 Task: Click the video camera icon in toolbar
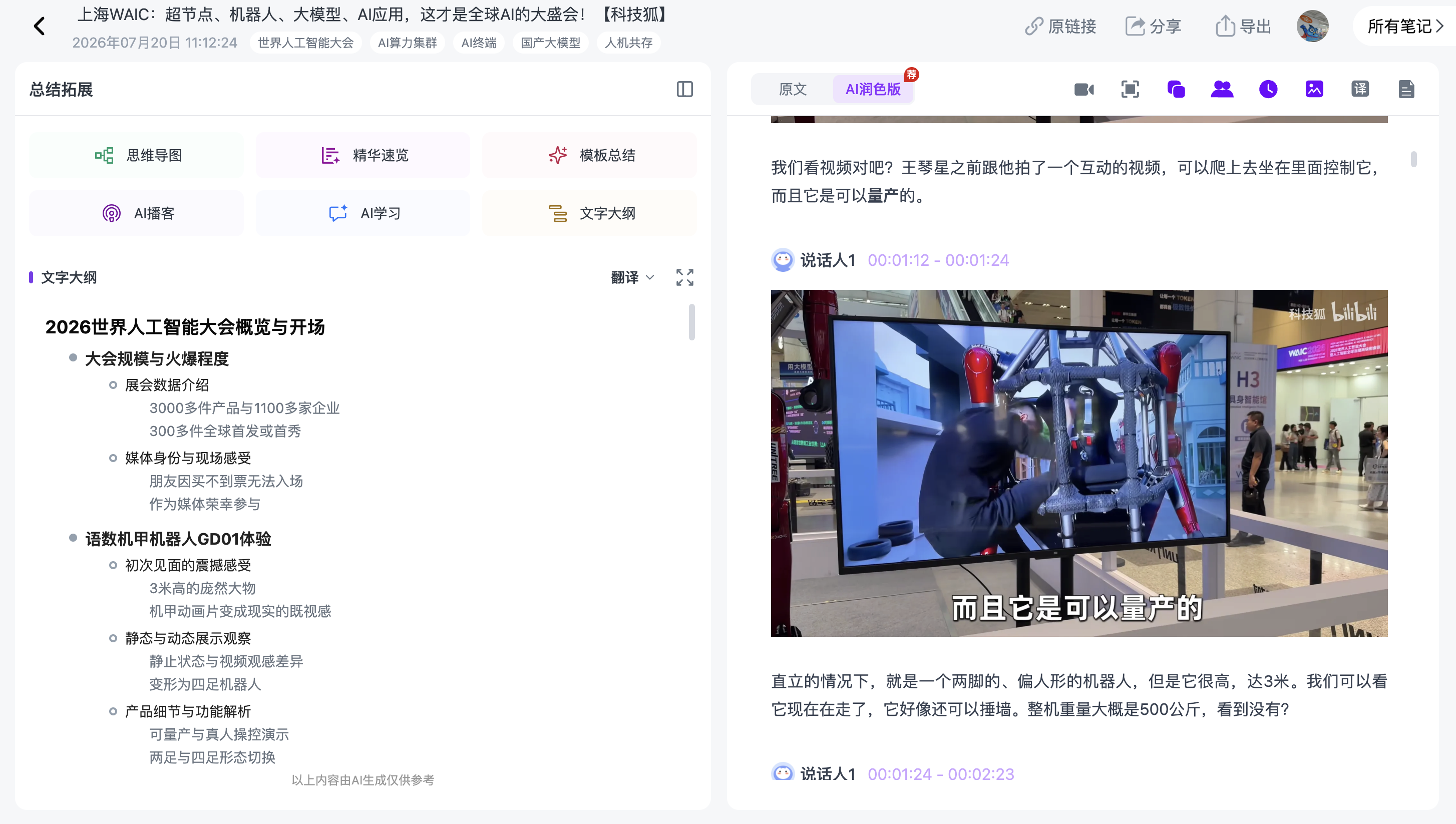[1083, 90]
